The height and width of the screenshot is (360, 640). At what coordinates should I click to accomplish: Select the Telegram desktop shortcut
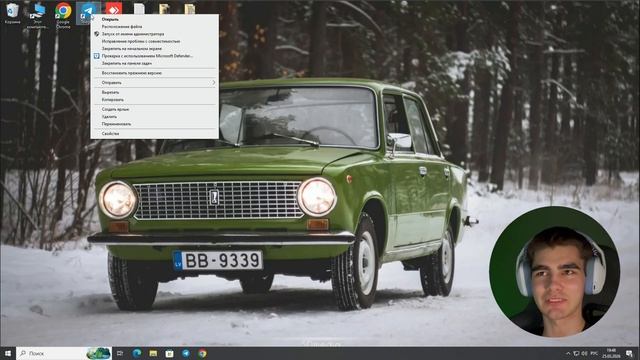[x=87, y=12]
